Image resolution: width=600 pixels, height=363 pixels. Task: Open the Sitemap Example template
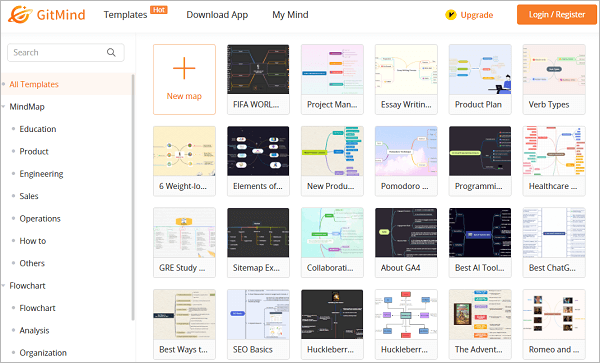tap(258, 243)
